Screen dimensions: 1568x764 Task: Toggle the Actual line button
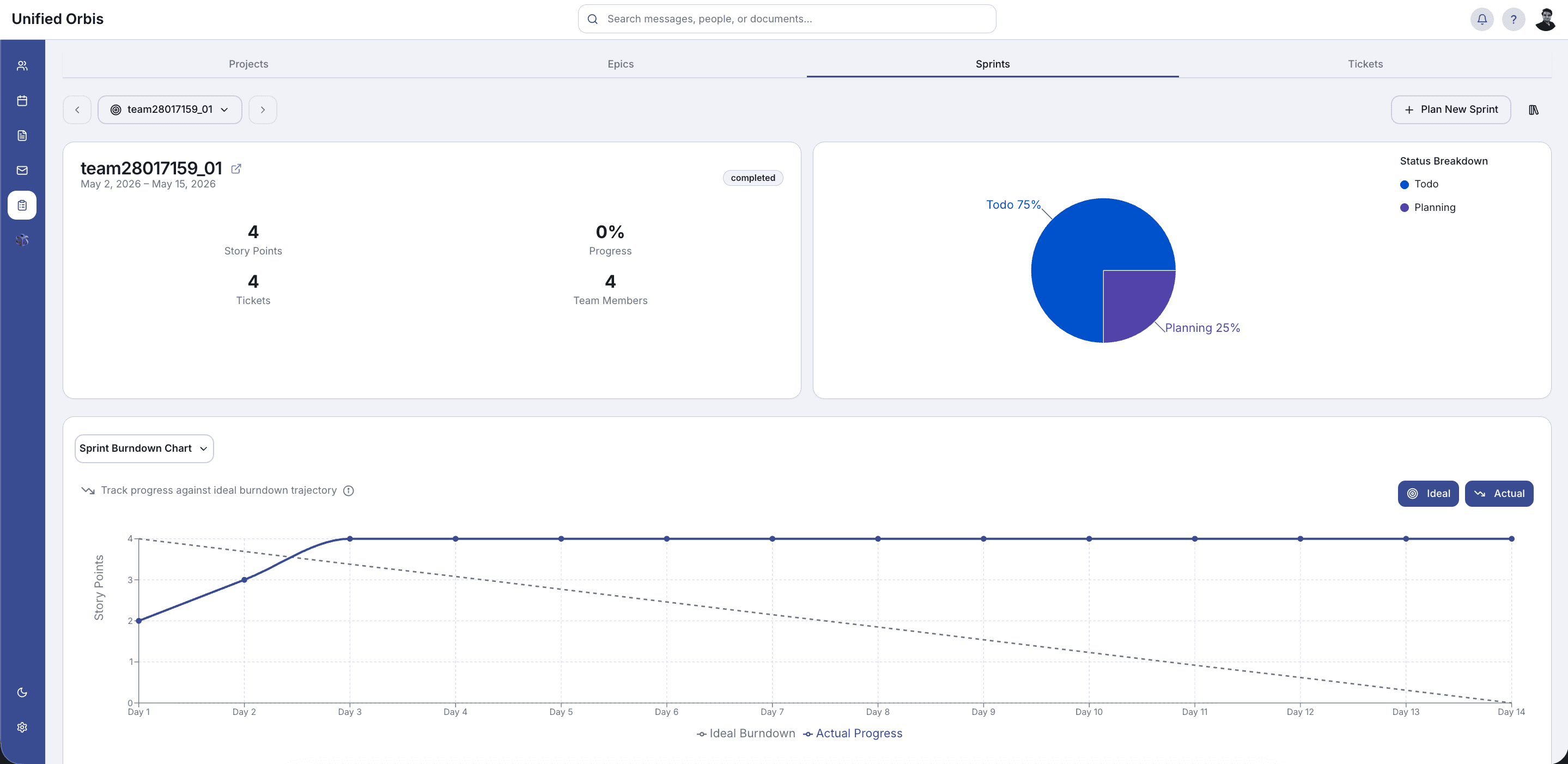[x=1499, y=494]
